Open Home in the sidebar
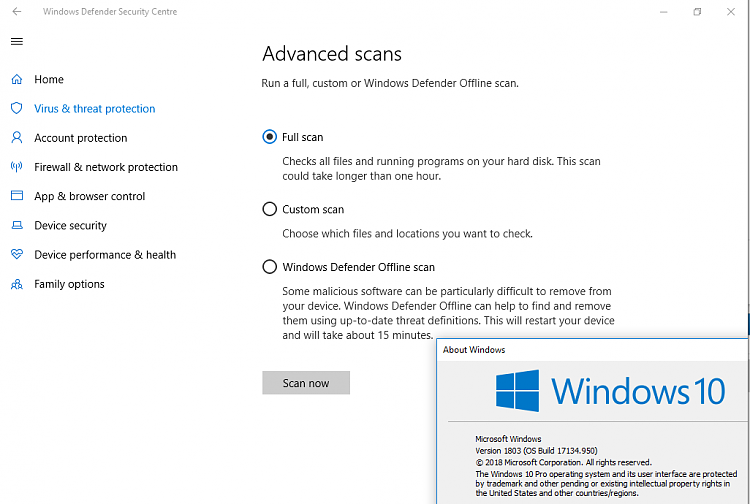Image resolution: width=750 pixels, height=504 pixels. (49, 79)
